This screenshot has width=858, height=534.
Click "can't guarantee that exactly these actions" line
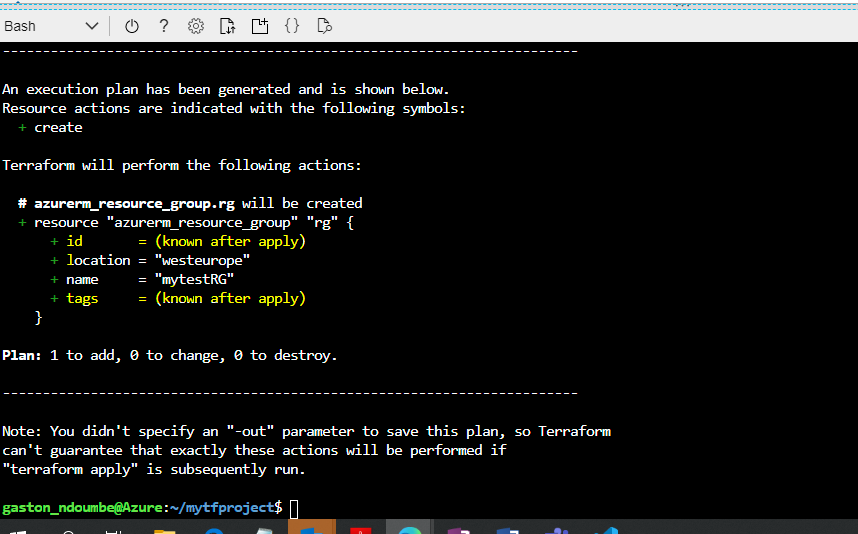coord(254,450)
